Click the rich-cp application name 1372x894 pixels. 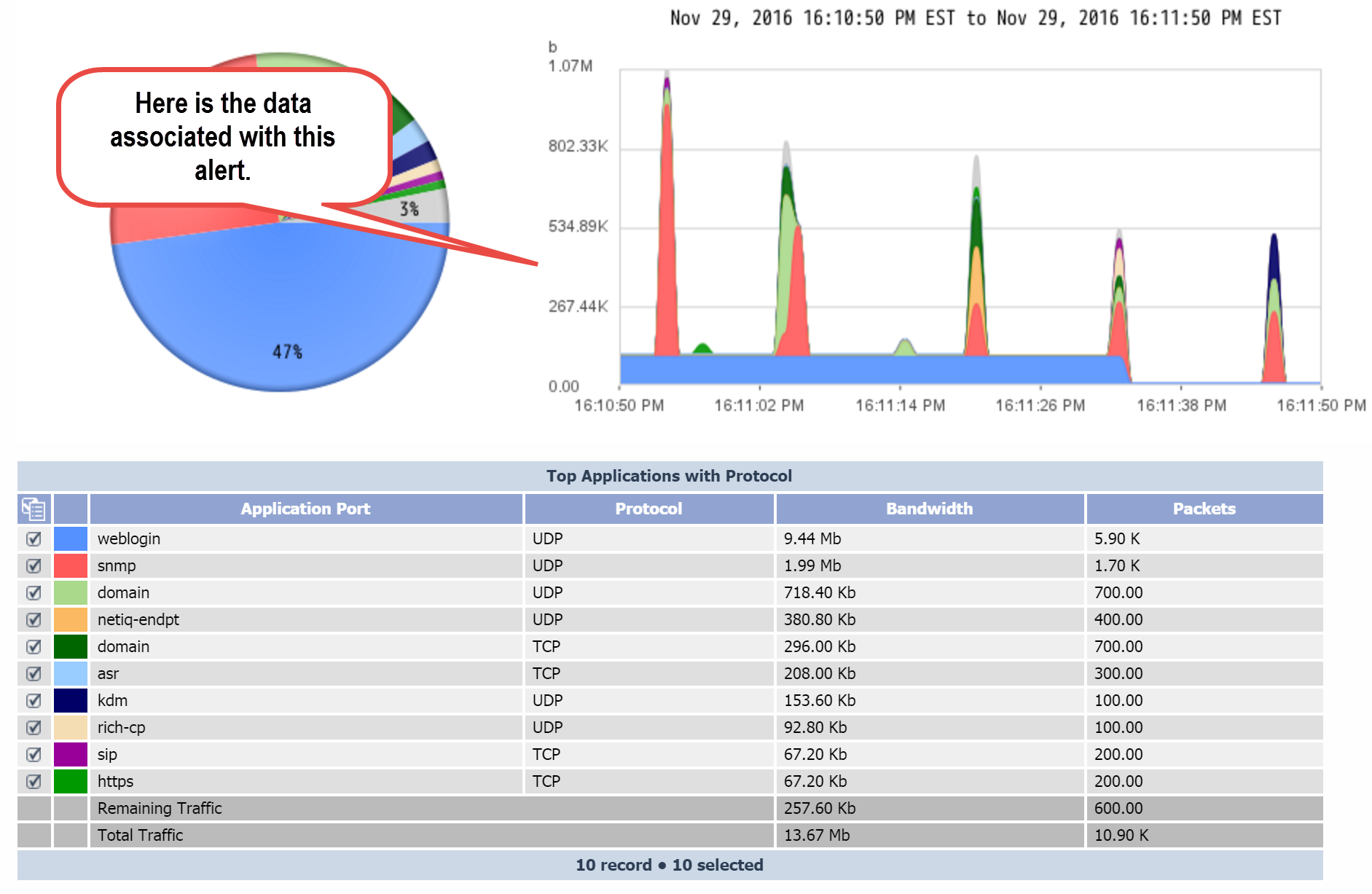(122, 727)
